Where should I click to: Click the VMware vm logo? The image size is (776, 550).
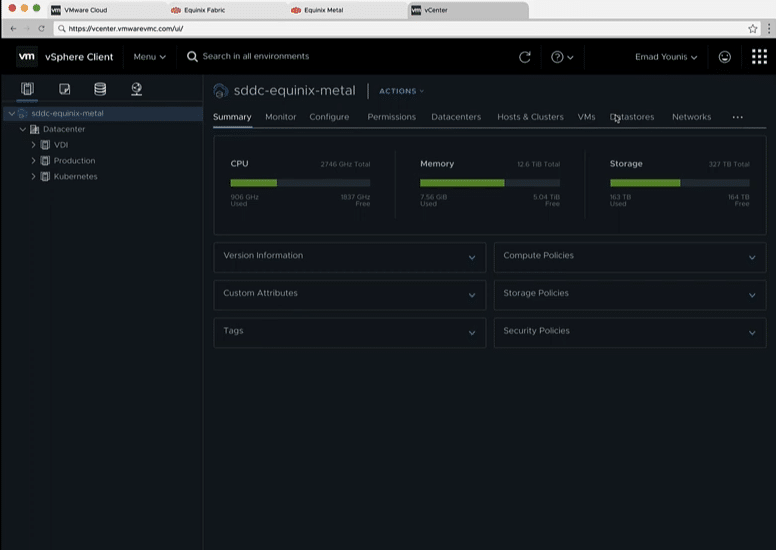pos(27,56)
